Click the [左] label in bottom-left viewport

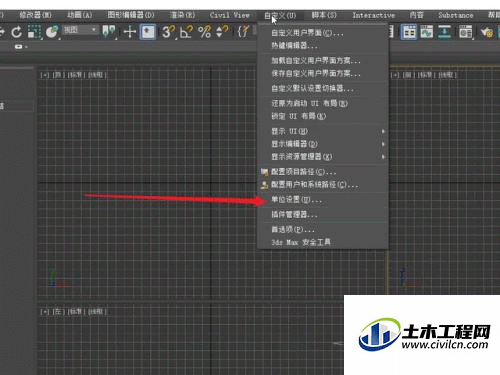(x=59, y=312)
